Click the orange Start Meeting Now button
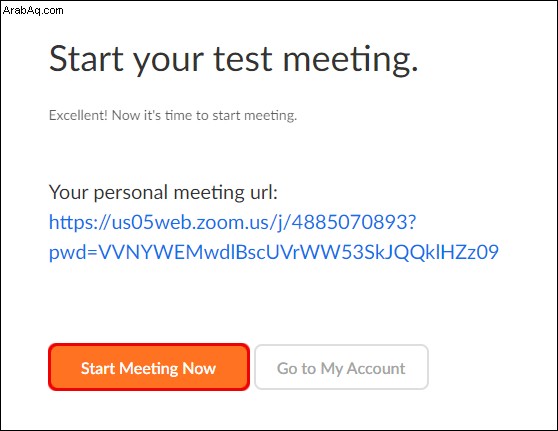This screenshot has height=431, width=558. tap(149, 367)
